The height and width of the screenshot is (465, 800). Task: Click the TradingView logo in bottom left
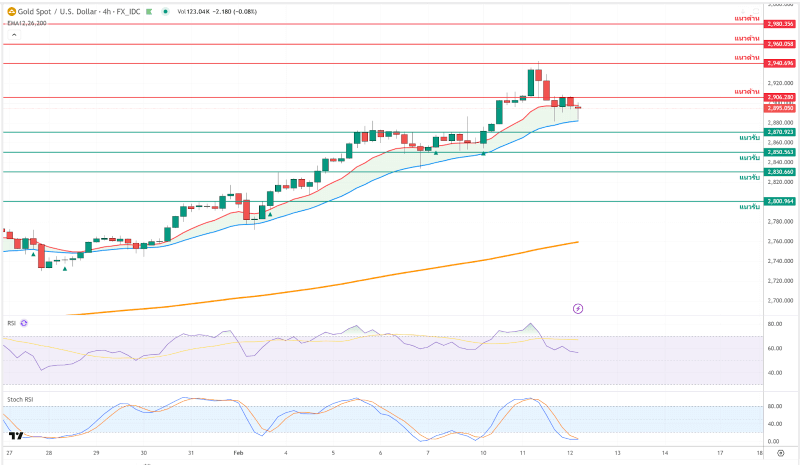click(x=15, y=436)
